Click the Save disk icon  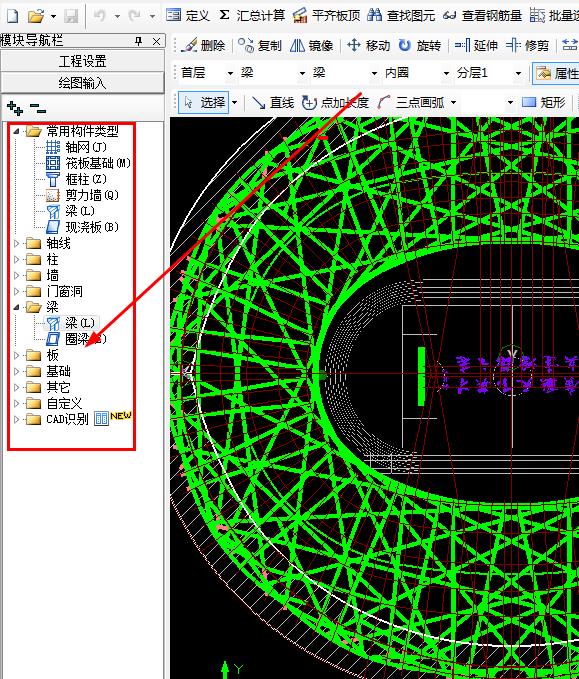(x=71, y=16)
